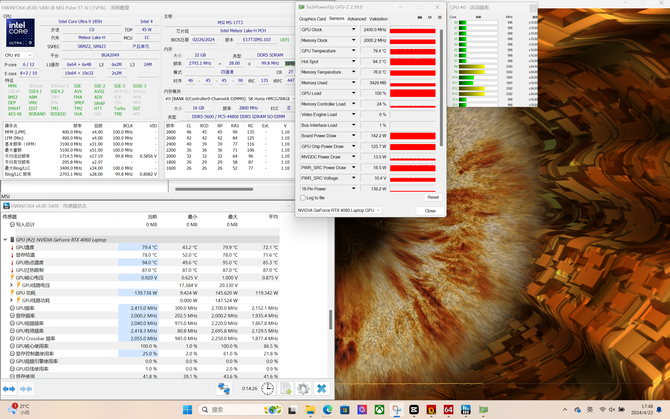Click the GPU Load 100 % value field
Image resolution: width=670 pixels, height=419 pixels.
(374, 93)
